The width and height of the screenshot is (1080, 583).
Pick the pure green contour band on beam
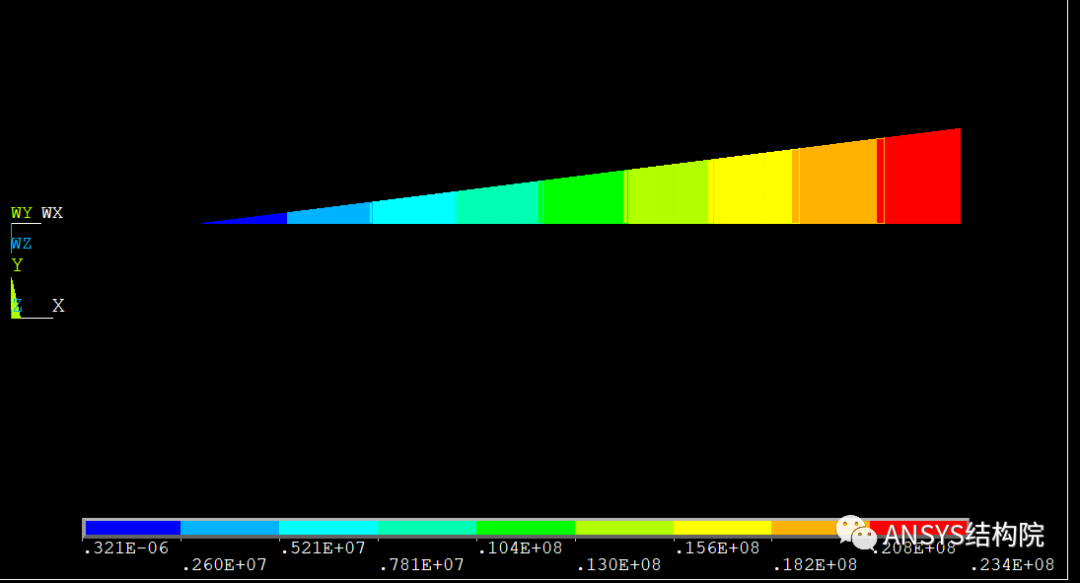coord(583,200)
